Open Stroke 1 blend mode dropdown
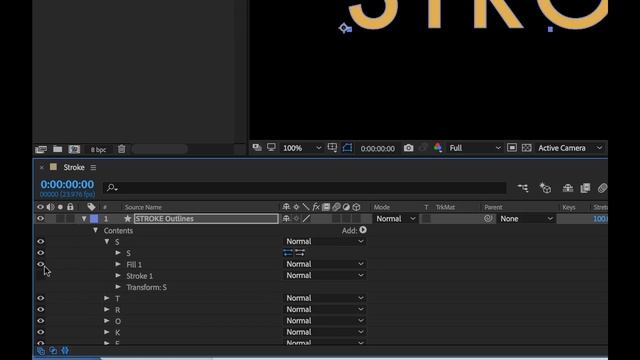This screenshot has height=360, width=640. point(324,276)
